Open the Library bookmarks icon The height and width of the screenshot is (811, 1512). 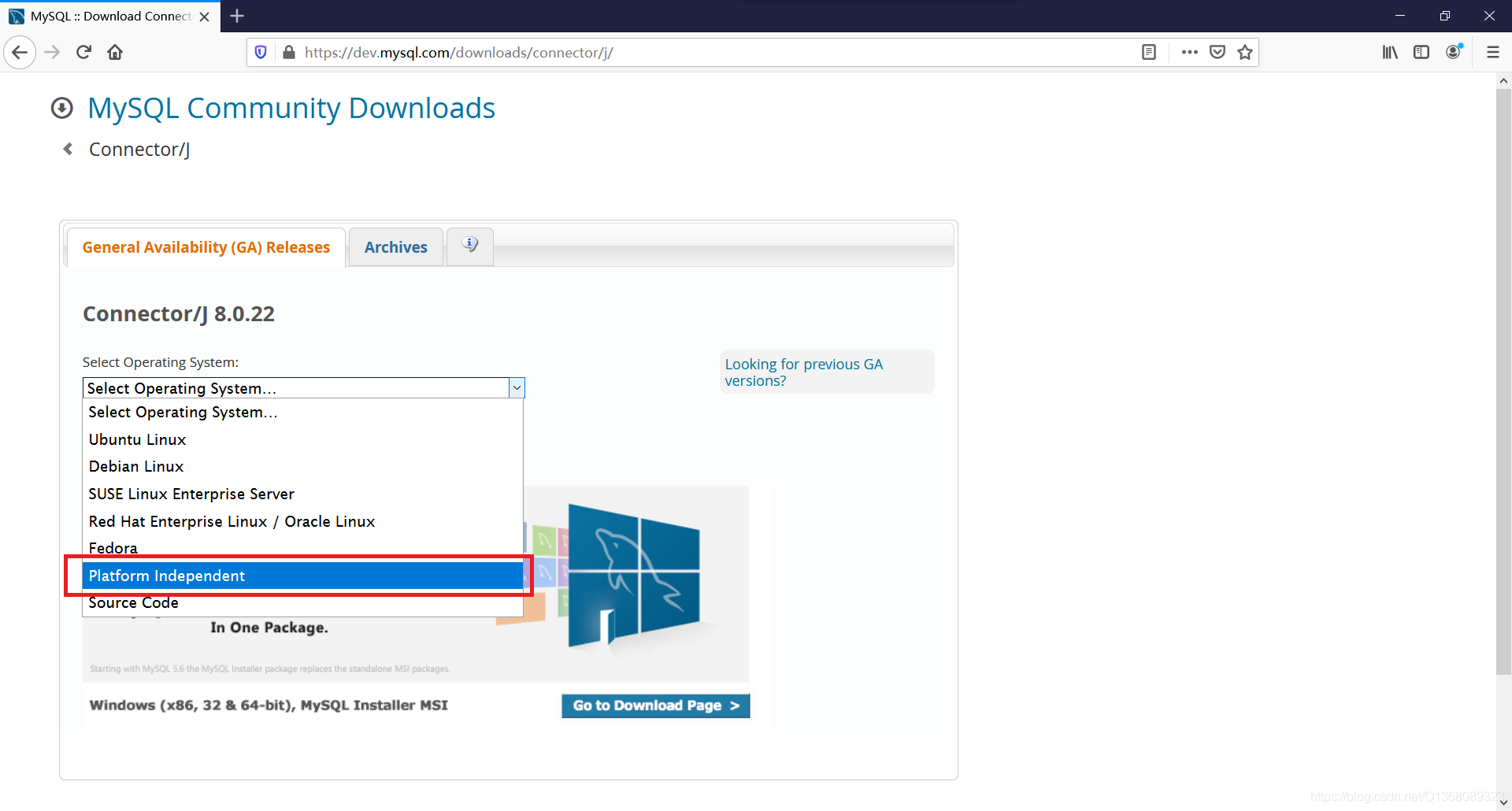click(1390, 53)
